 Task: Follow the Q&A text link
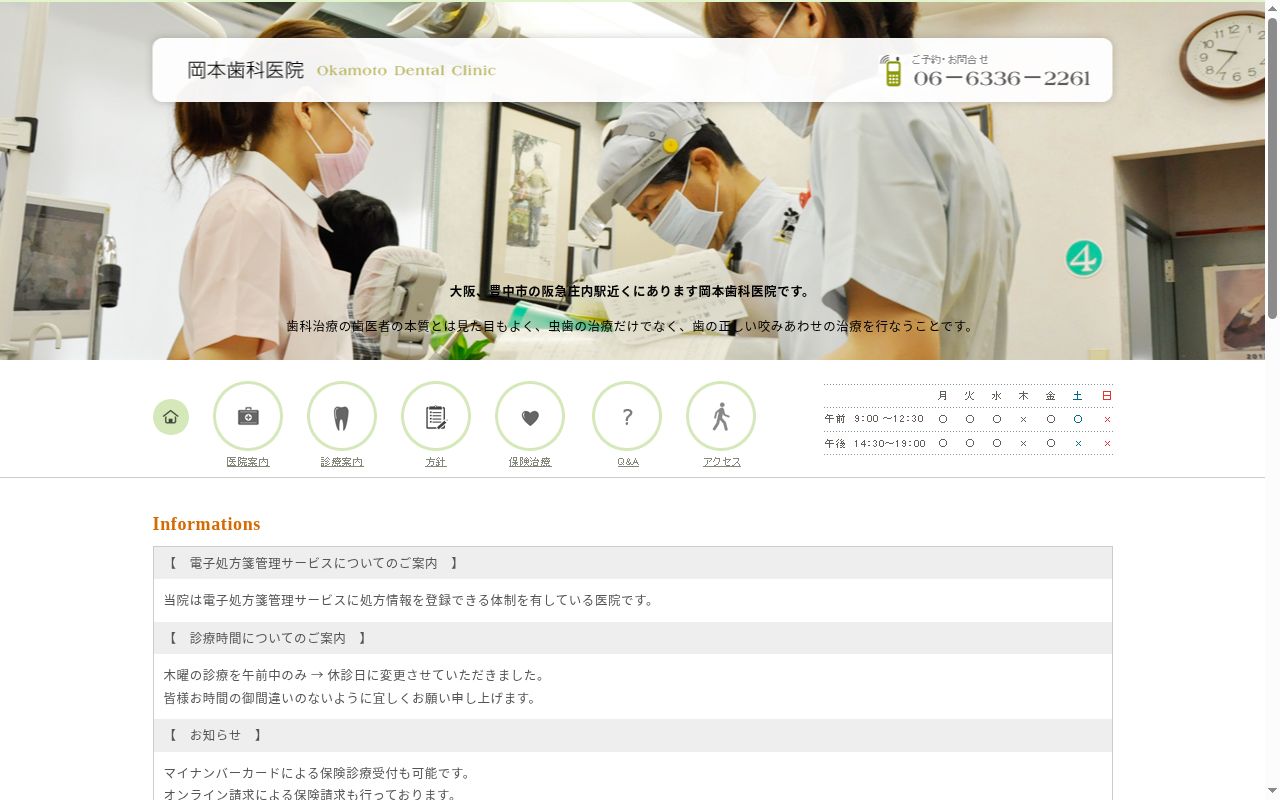pos(628,462)
